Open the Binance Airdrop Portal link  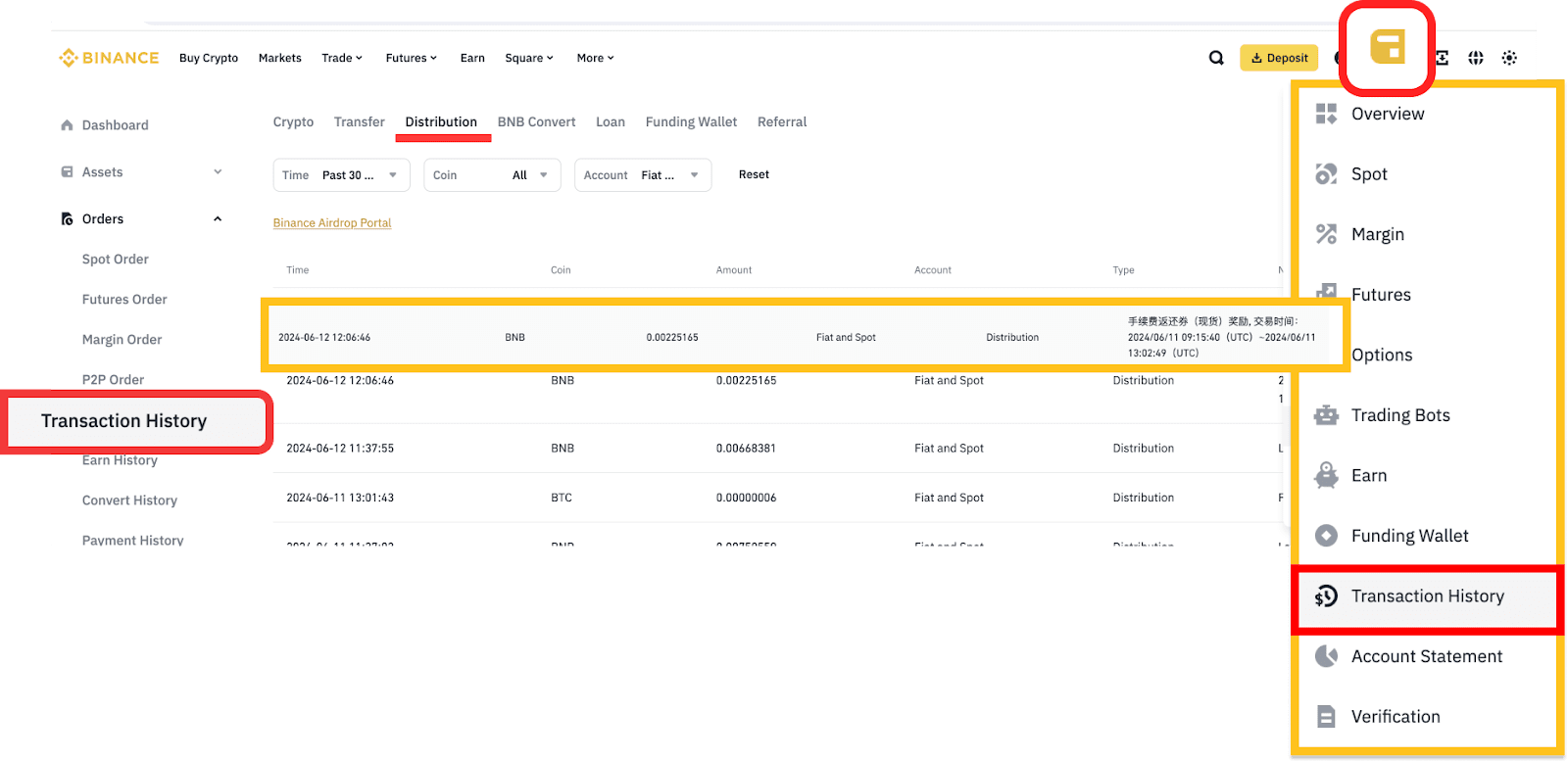point(332,223)
